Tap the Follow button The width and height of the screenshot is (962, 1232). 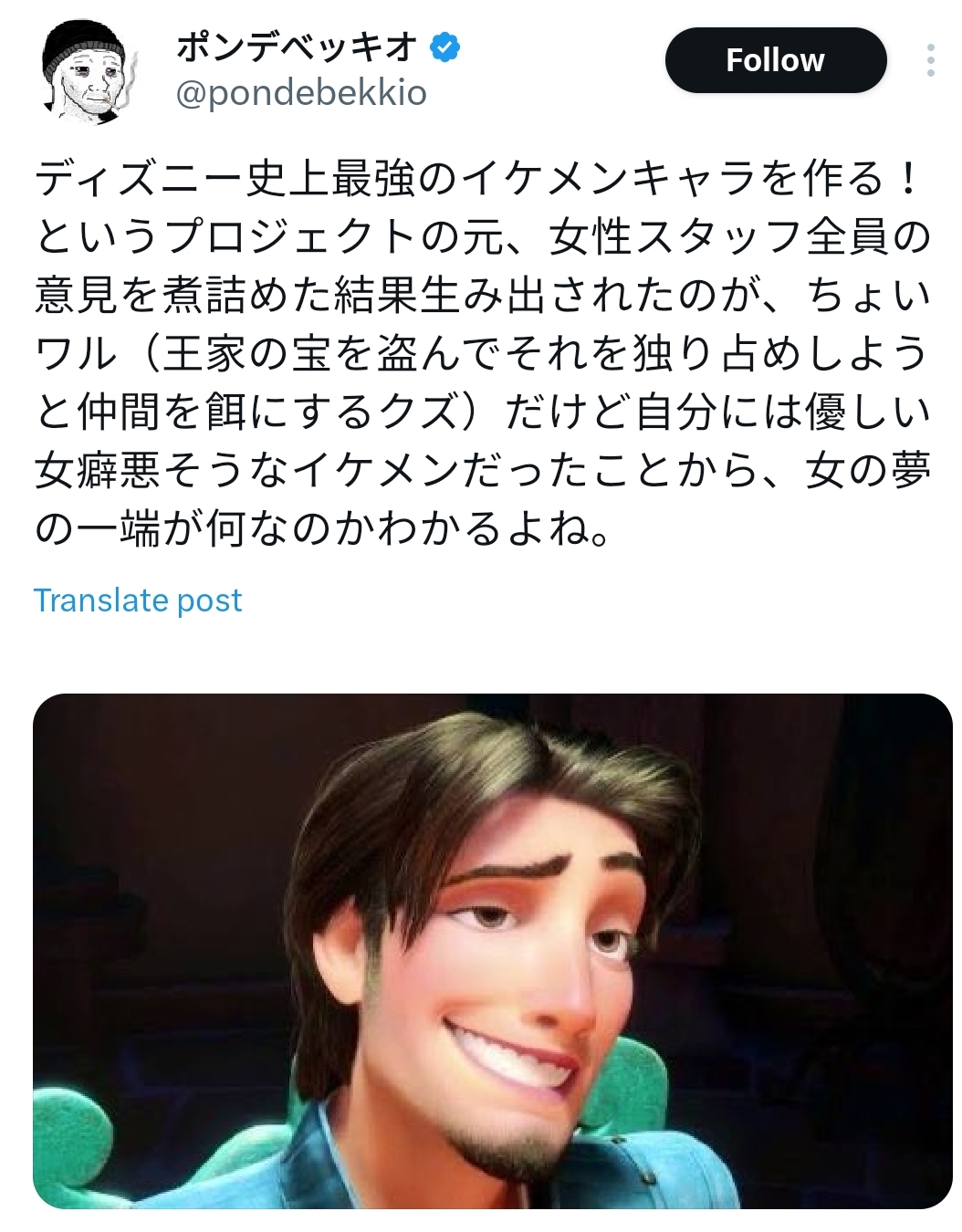click(x=776, y=60)
